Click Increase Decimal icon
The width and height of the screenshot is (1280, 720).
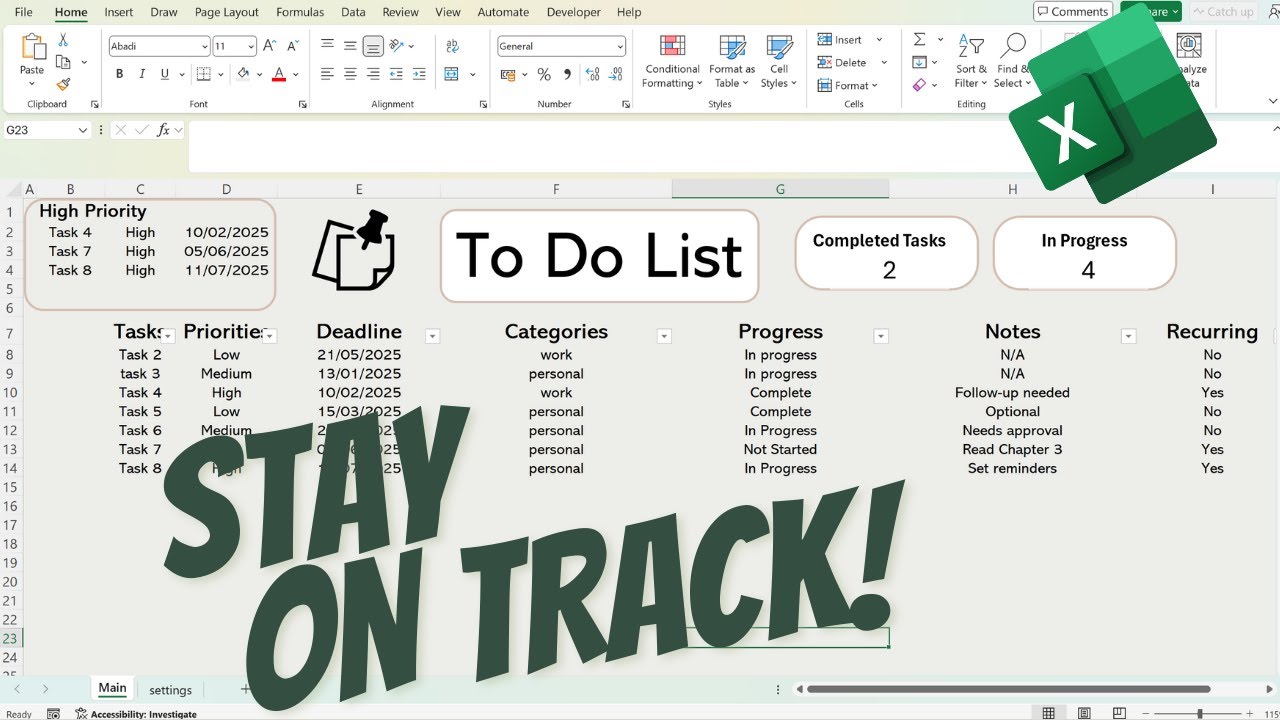pyautogui.click(x=593, y=74)
